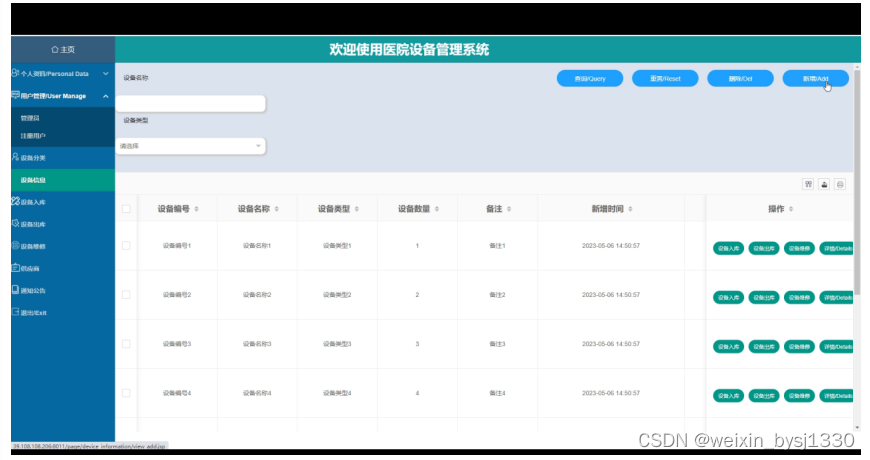The image size is (870, 460).
Task: Tick the checkbox for row 设备编号3
Action: (x=126, y=344)
